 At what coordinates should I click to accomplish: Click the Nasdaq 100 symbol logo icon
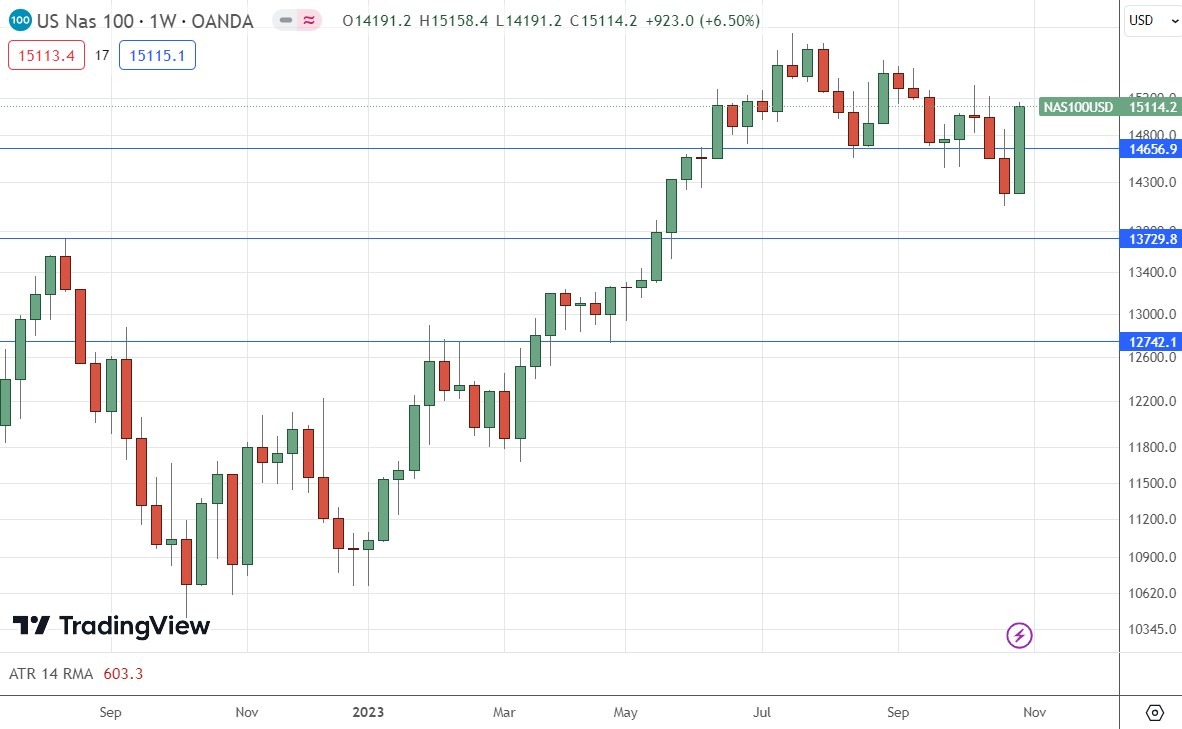(20, 20)
